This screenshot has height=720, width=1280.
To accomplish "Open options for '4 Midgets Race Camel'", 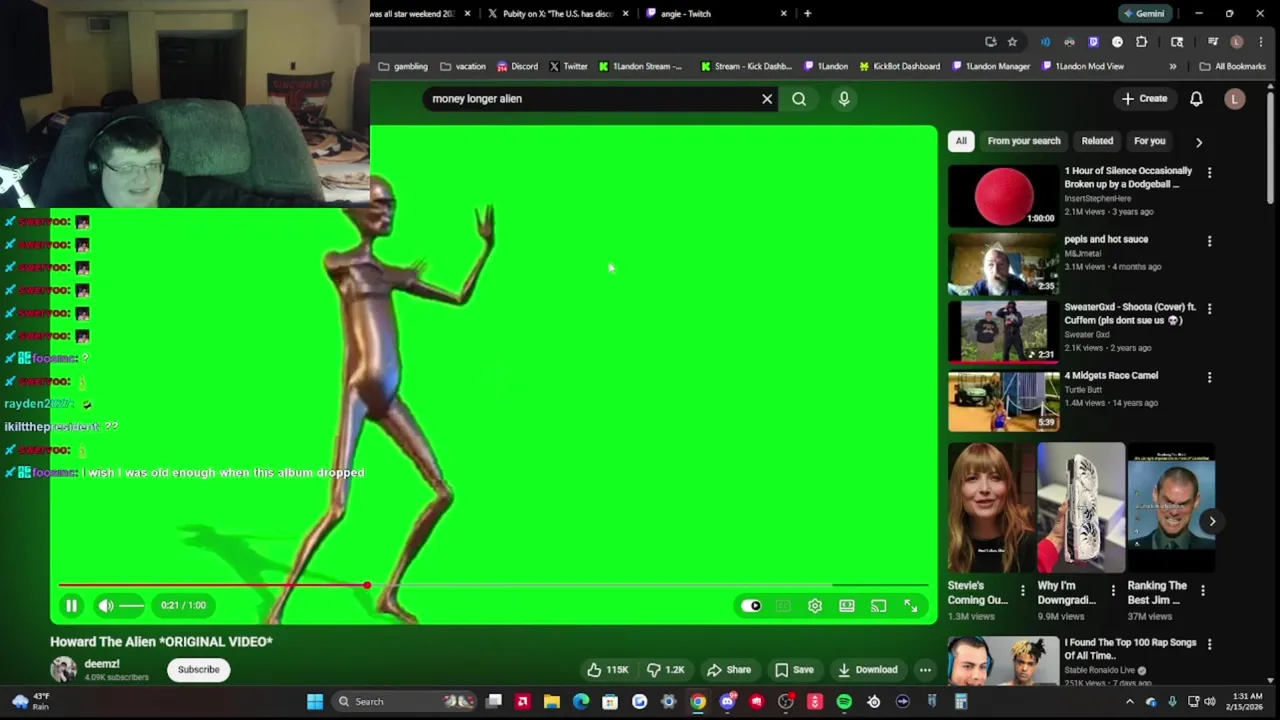I will point(1209,377).
